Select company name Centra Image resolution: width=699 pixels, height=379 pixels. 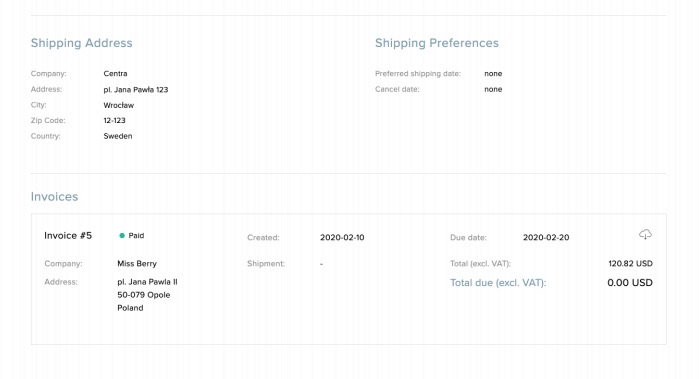pos(115,74)
